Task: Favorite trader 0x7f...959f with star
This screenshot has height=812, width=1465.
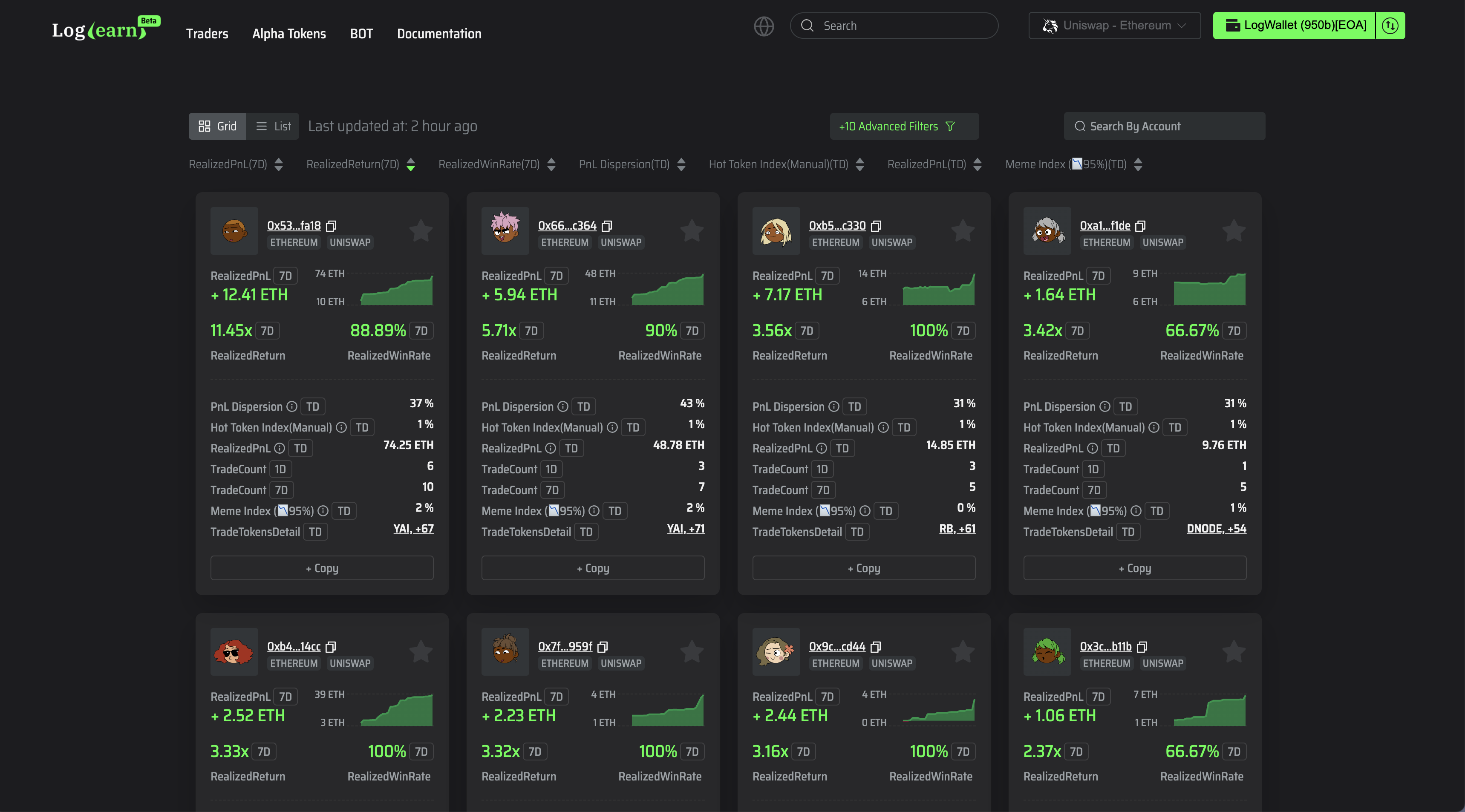Action: 692,652
